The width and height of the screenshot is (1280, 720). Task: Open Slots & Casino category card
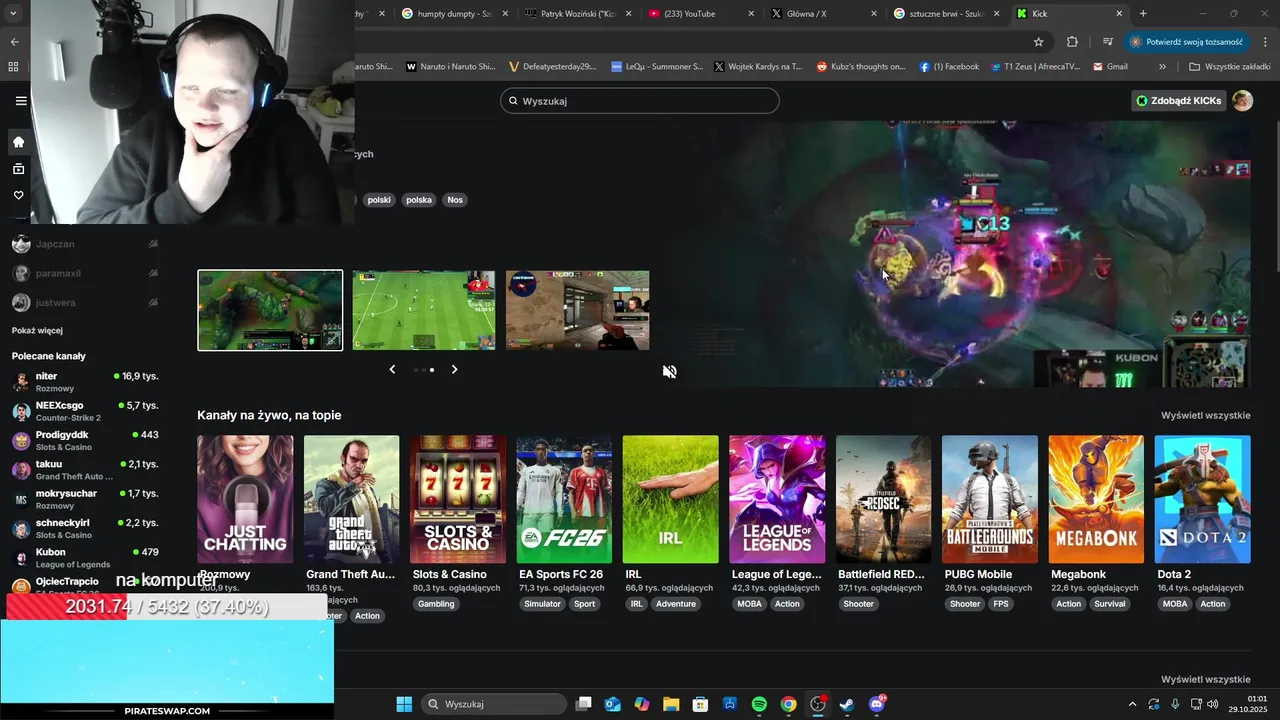click(458, 499)
